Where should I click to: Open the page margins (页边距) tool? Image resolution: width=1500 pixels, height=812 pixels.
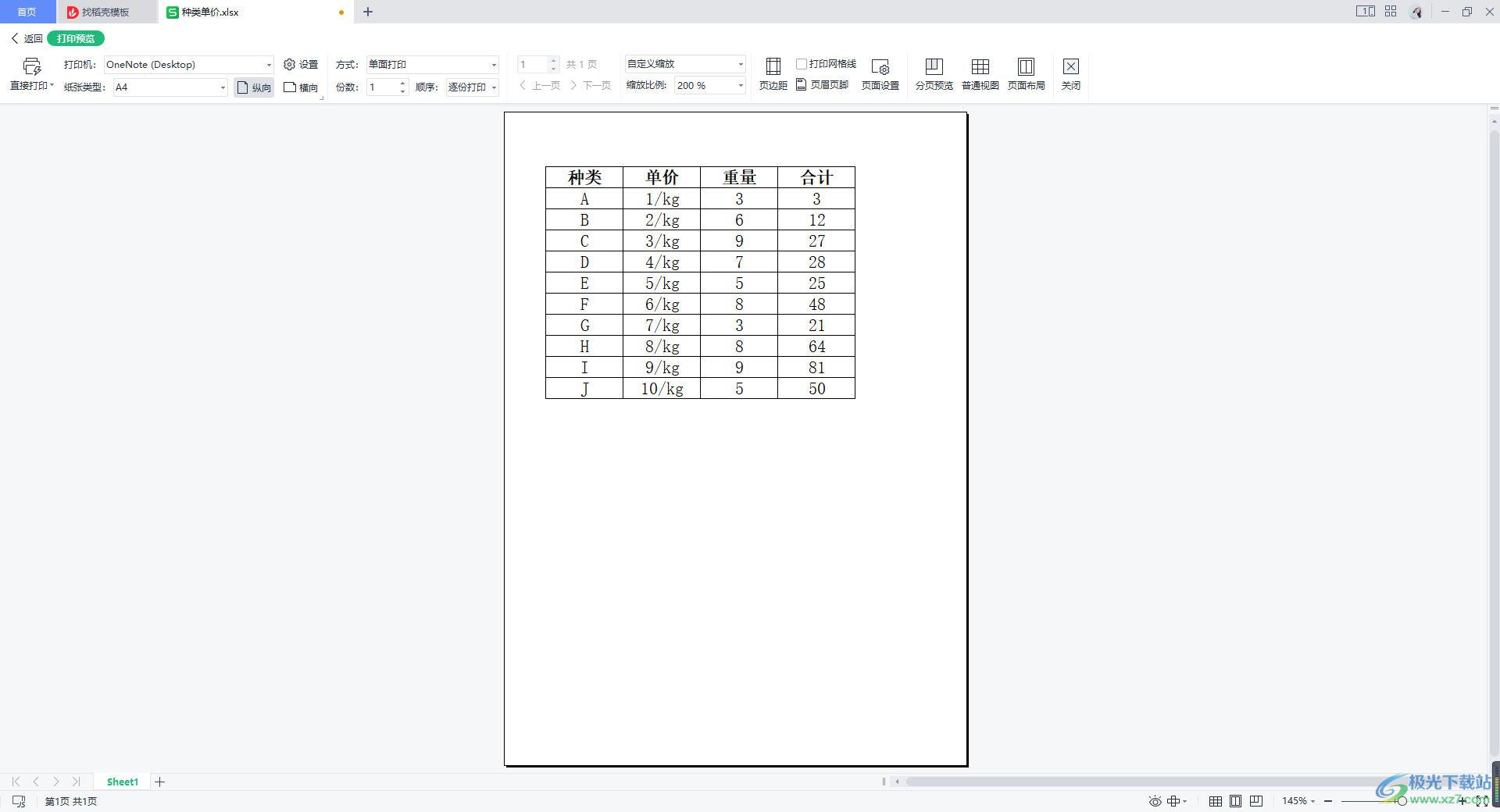pyautogui.click(x=773, y=74)
